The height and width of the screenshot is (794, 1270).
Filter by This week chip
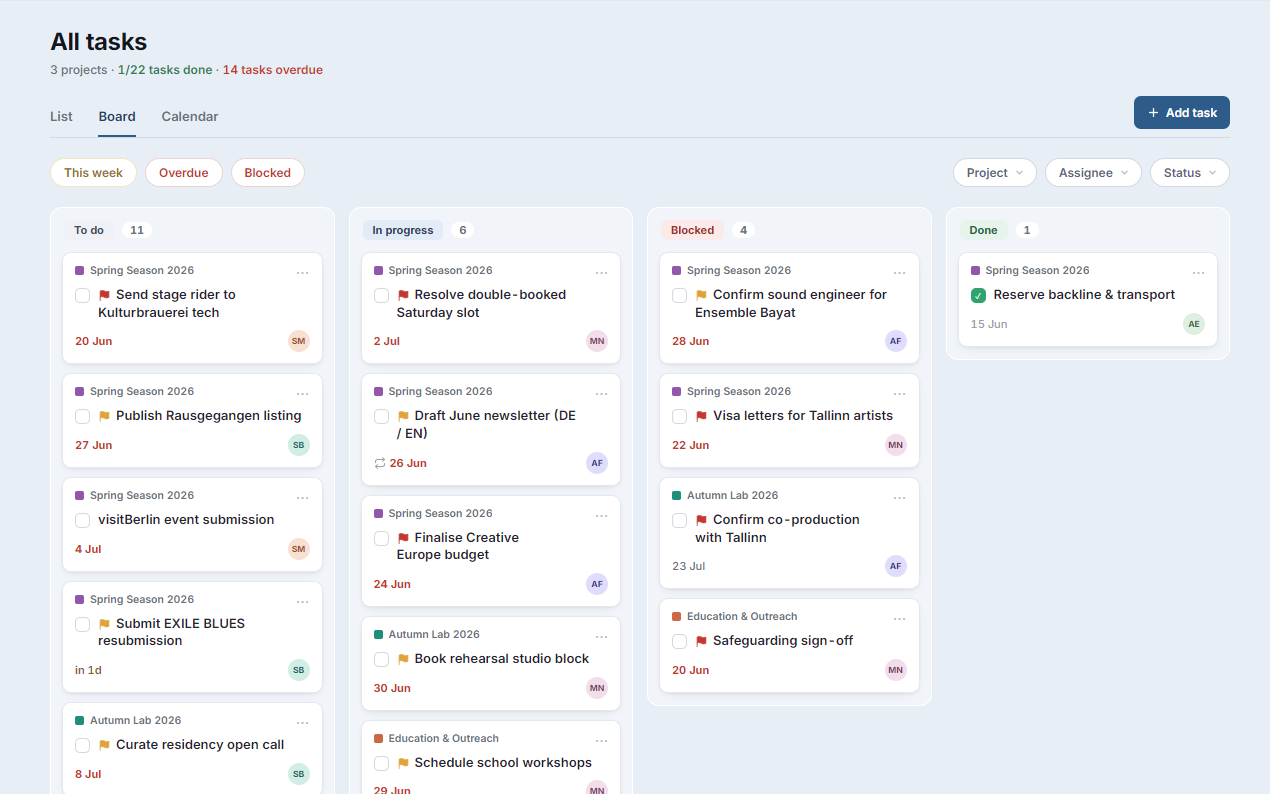93,173
